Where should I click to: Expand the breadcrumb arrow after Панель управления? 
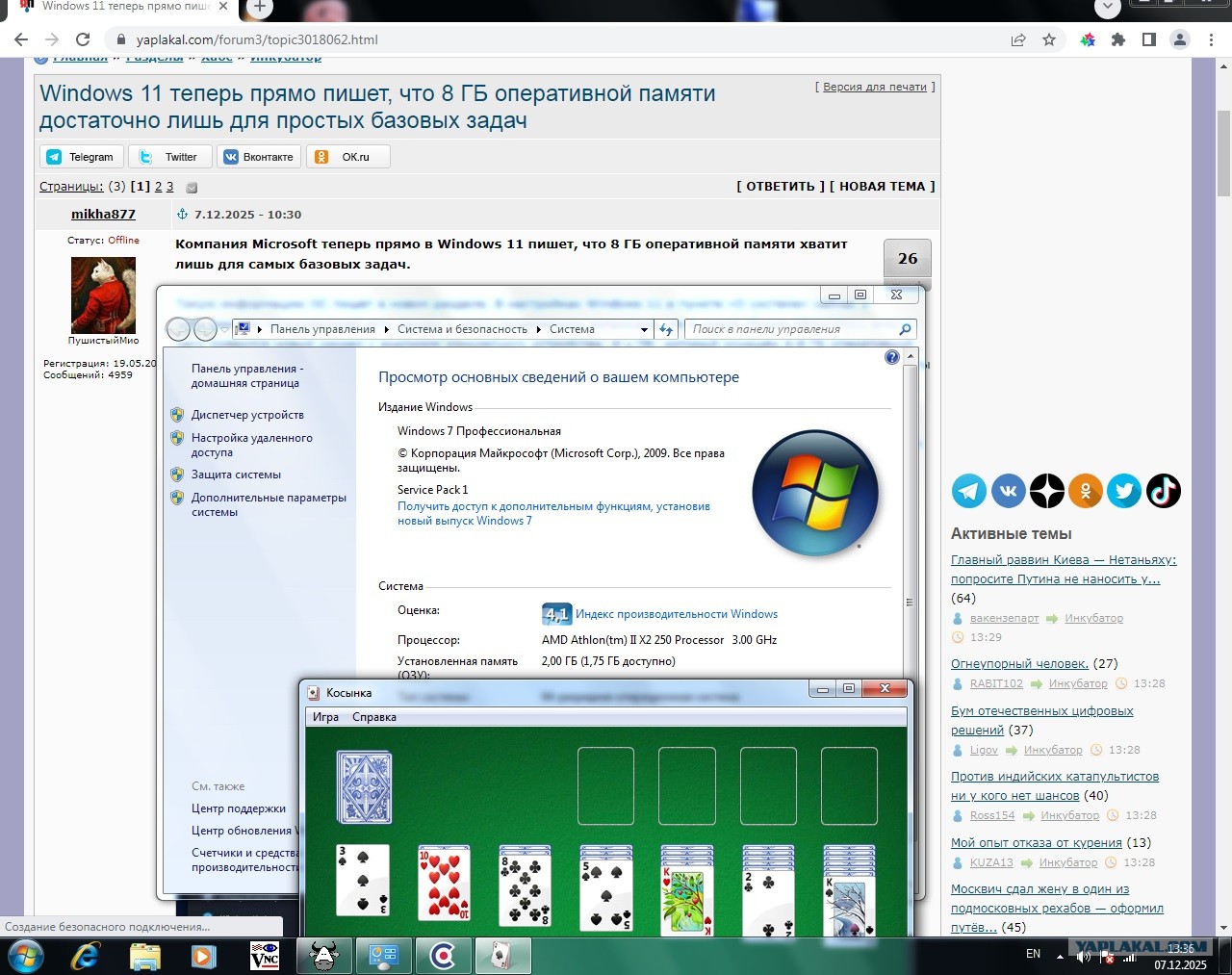pos(387,329)
